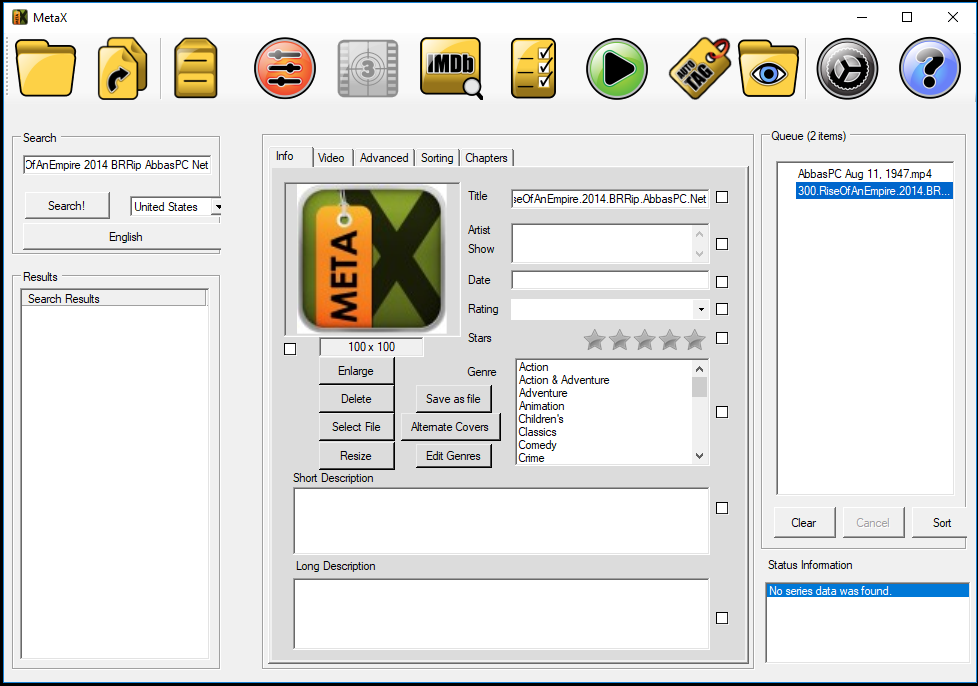Click the watch folder eye icon
This screenshot has height=686, width=978.
point(768,68)
